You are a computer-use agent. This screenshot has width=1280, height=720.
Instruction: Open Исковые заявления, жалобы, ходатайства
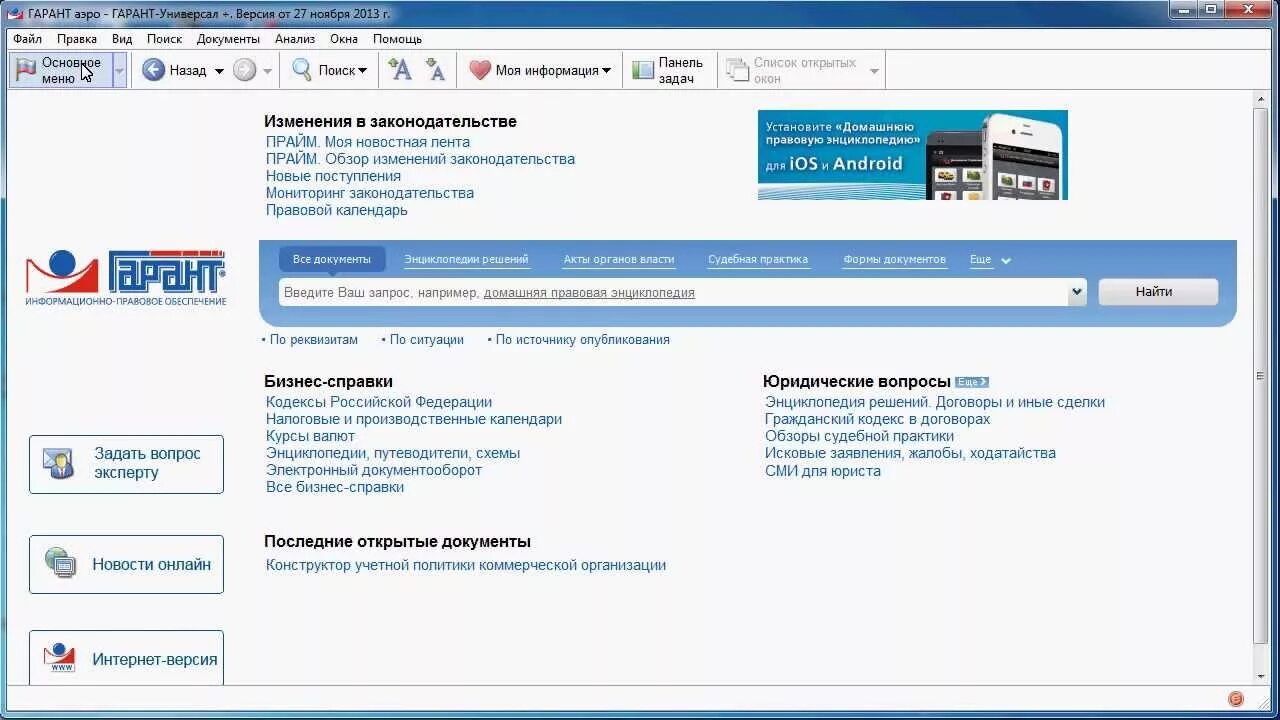[x=910, y=453]
